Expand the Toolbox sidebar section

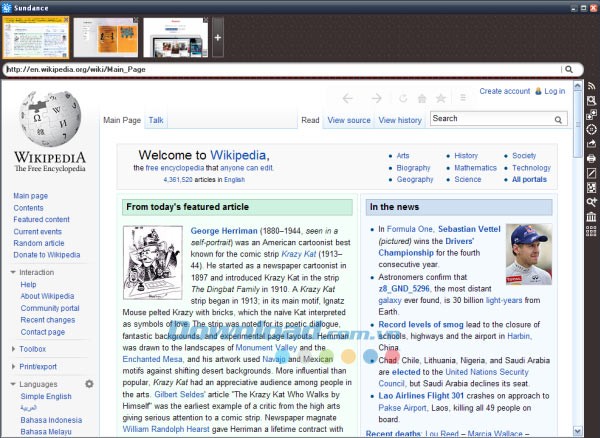[x=32, y=349]
